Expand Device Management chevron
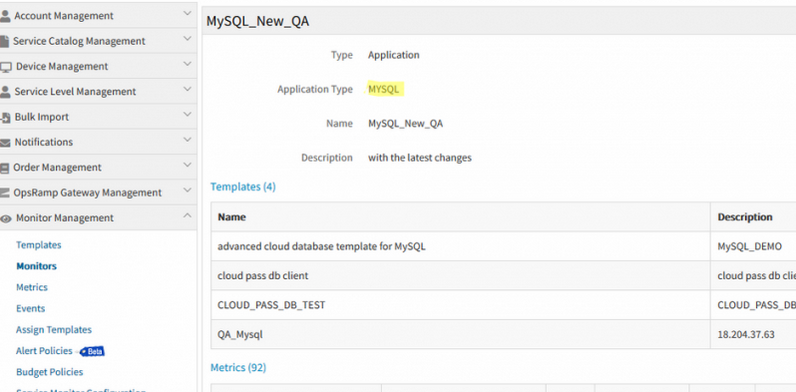The width and height of the screenshot is (796, 392). pos(187,64)
